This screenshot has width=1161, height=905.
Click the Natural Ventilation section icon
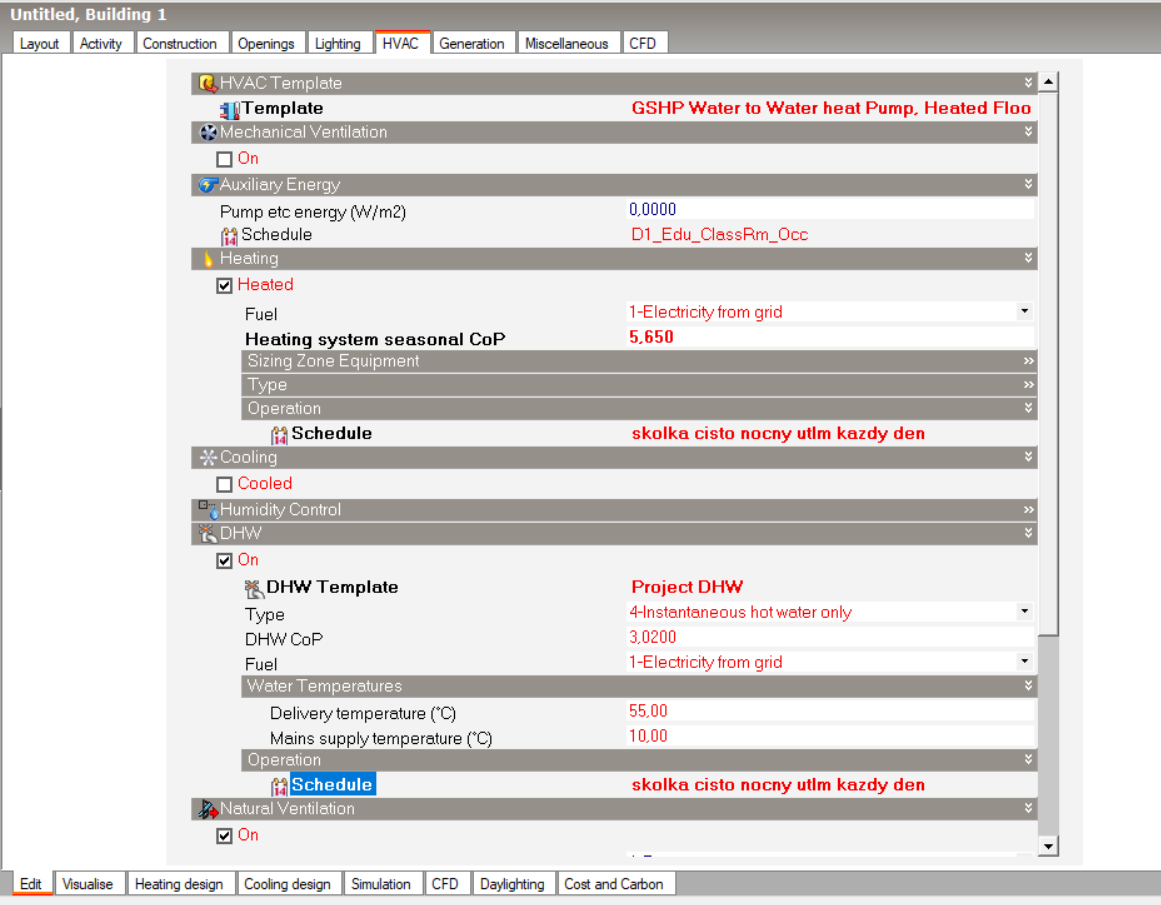point(208,809)
